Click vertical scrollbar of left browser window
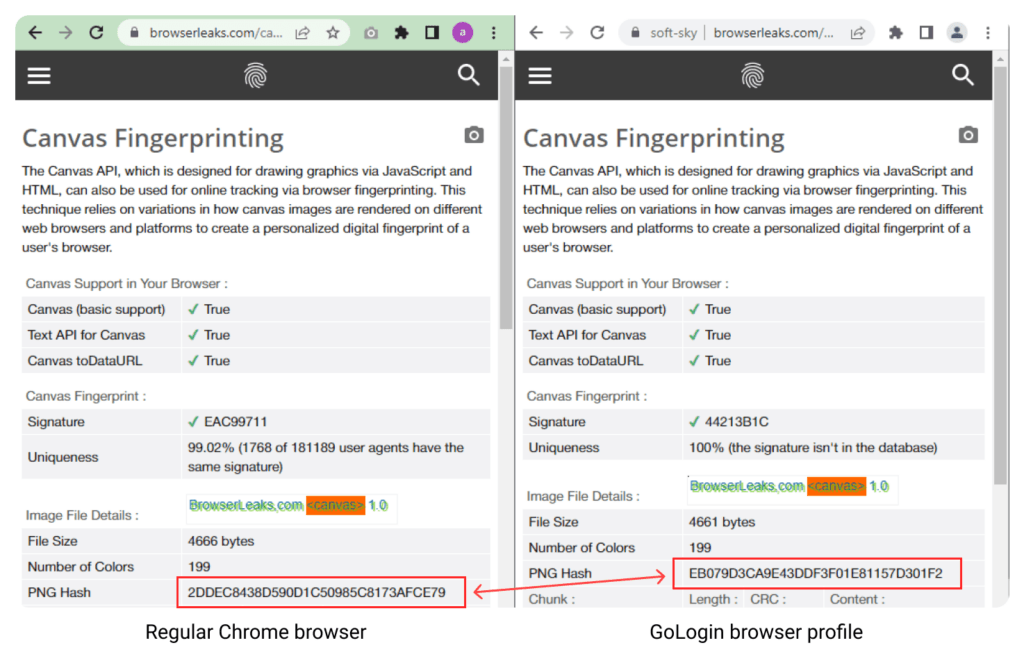 pos(505,196)
